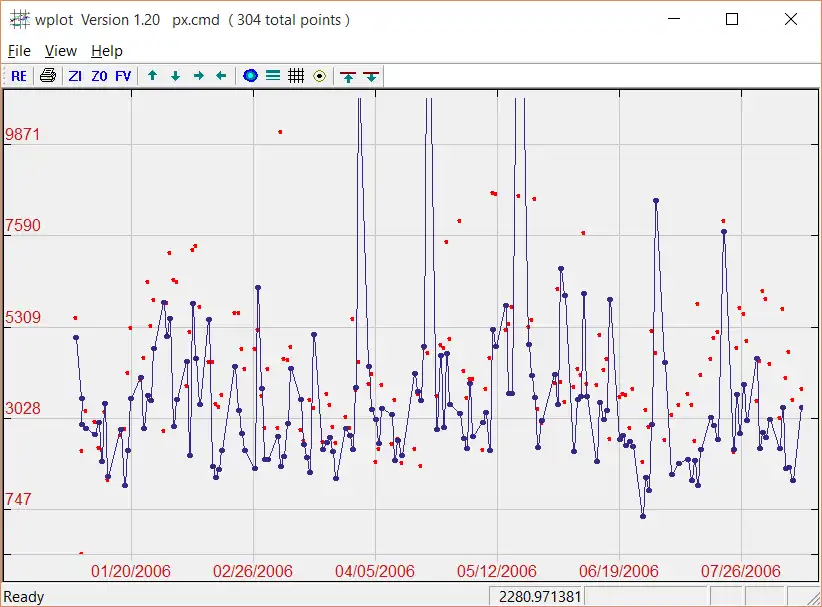Viewport: 822px width, 607px height.
Task: Click the wplot app icon in title bar
Action: click(x=19, y=19)
